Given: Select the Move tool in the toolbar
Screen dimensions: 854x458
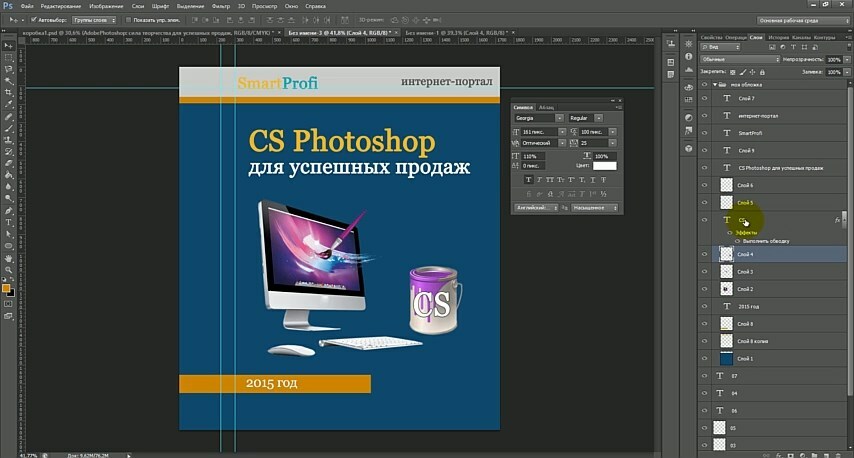Looking at the screenshot, I should (7, 44).
